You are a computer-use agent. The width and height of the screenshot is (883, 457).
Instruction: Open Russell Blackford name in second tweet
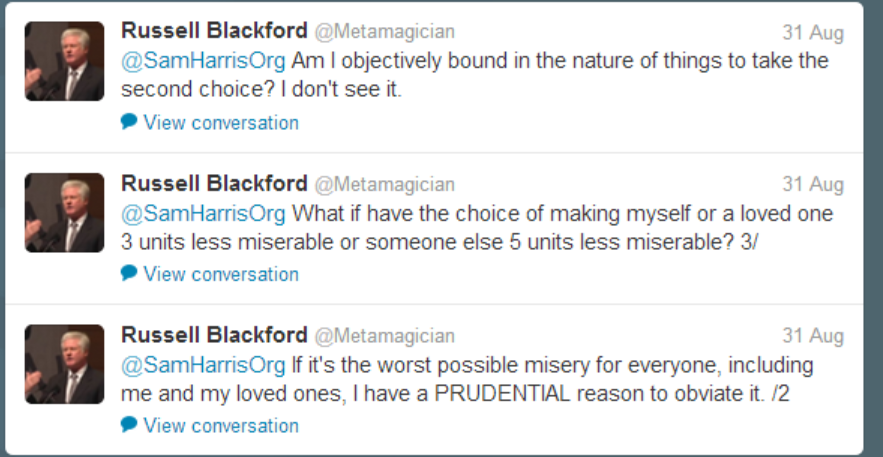coord(214,183)
